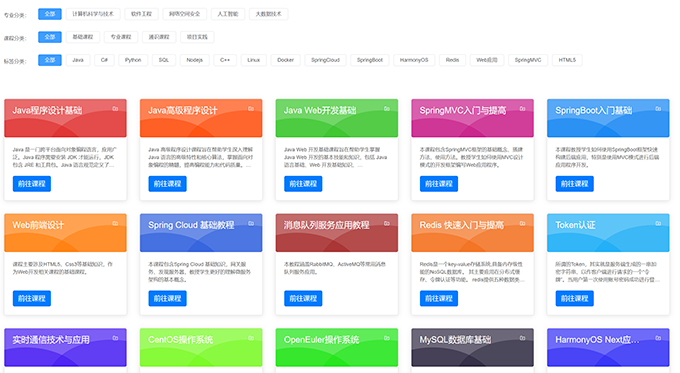Choose the Java tag filter
Screen dimensions: 680x373
pos(78,60)
